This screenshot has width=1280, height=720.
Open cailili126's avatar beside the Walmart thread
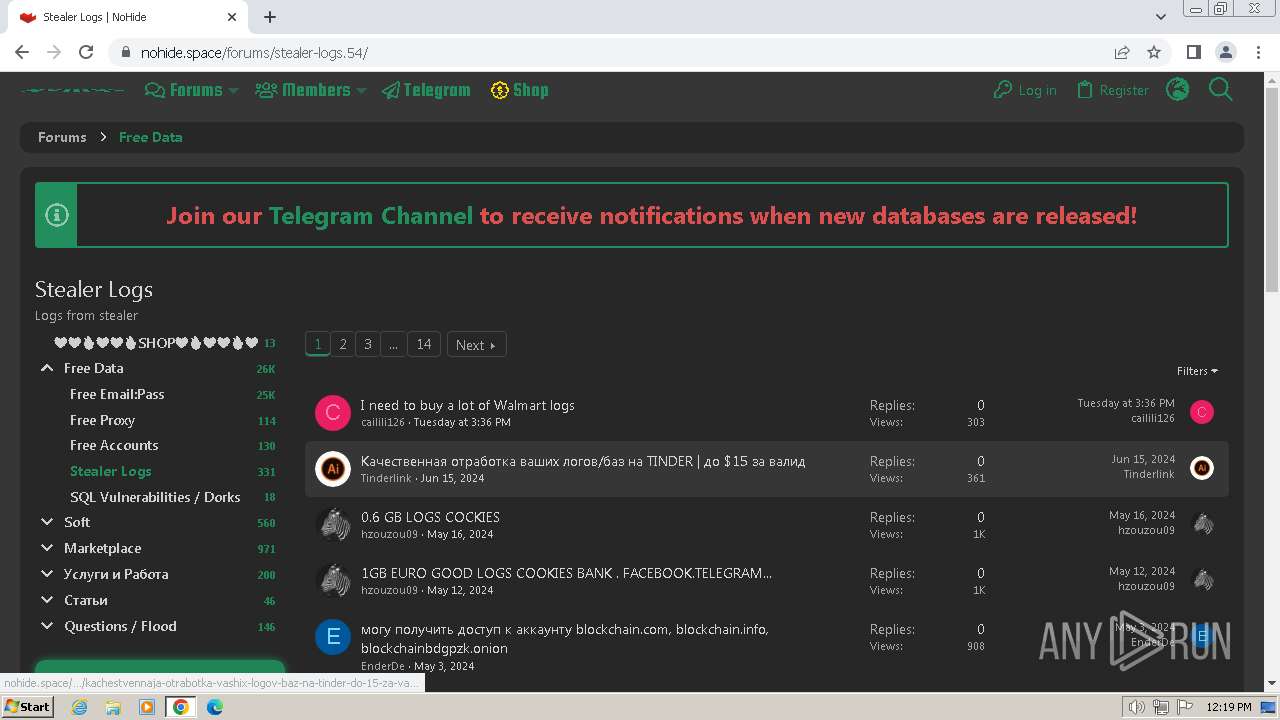pos(333,413)
